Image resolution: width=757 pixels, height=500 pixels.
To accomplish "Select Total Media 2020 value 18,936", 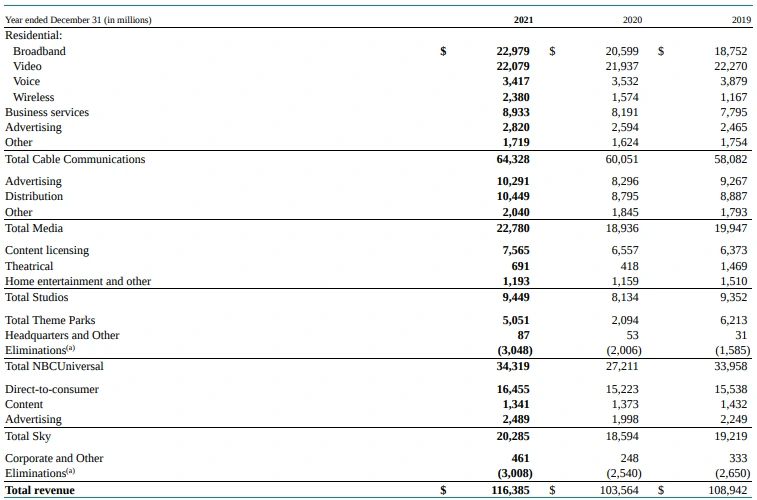I will click(x=622, y=228).
